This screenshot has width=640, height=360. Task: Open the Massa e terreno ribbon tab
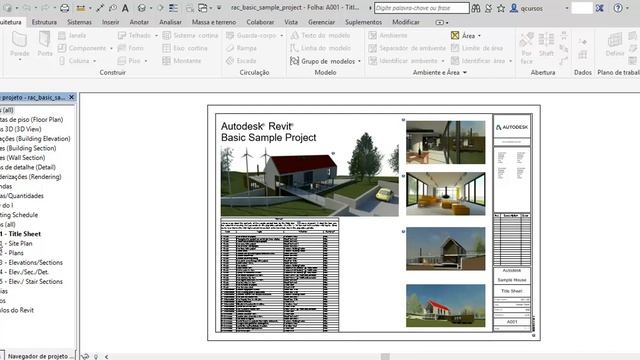[x=214, y=22]
